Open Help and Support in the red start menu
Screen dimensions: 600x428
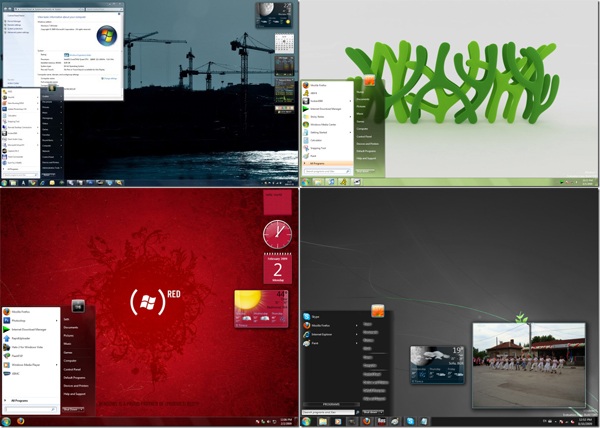click(x=75, y=394)
